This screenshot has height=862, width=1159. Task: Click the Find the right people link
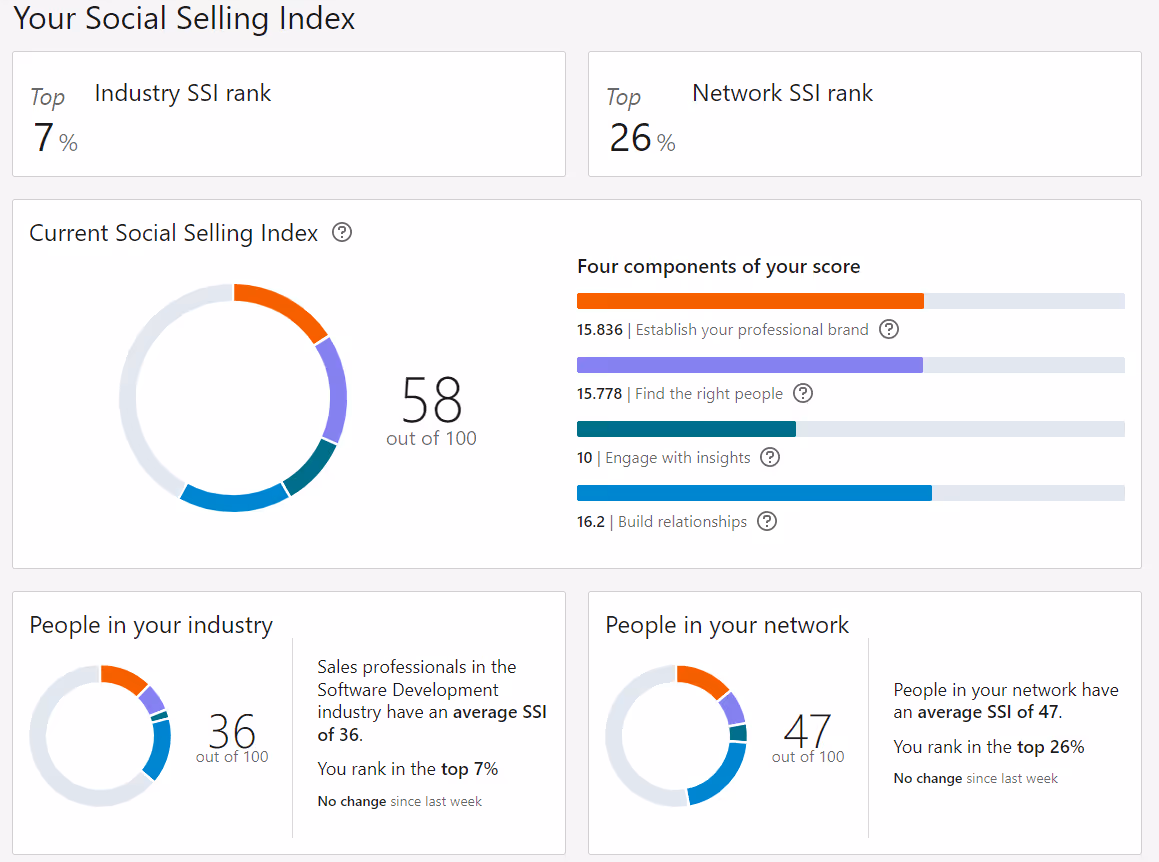coord(709,393)
